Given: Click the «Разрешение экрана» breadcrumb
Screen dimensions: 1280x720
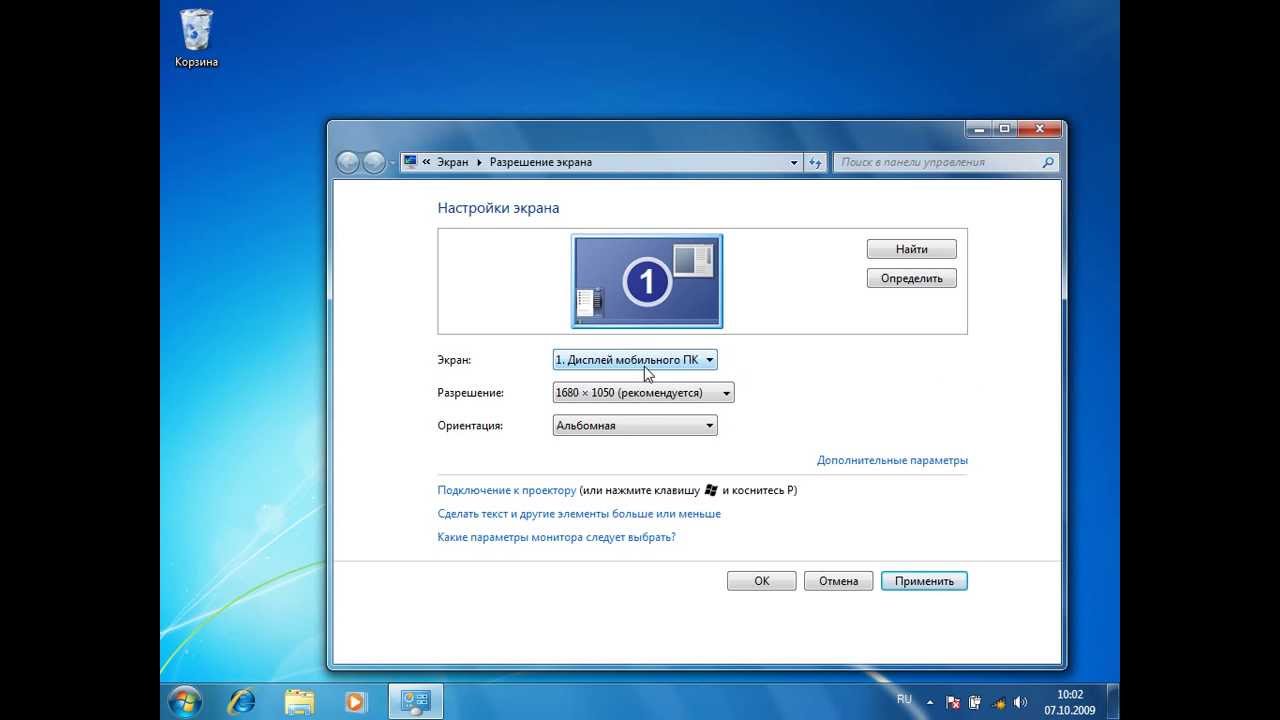Looking at the screenshot, I should 541,162.
